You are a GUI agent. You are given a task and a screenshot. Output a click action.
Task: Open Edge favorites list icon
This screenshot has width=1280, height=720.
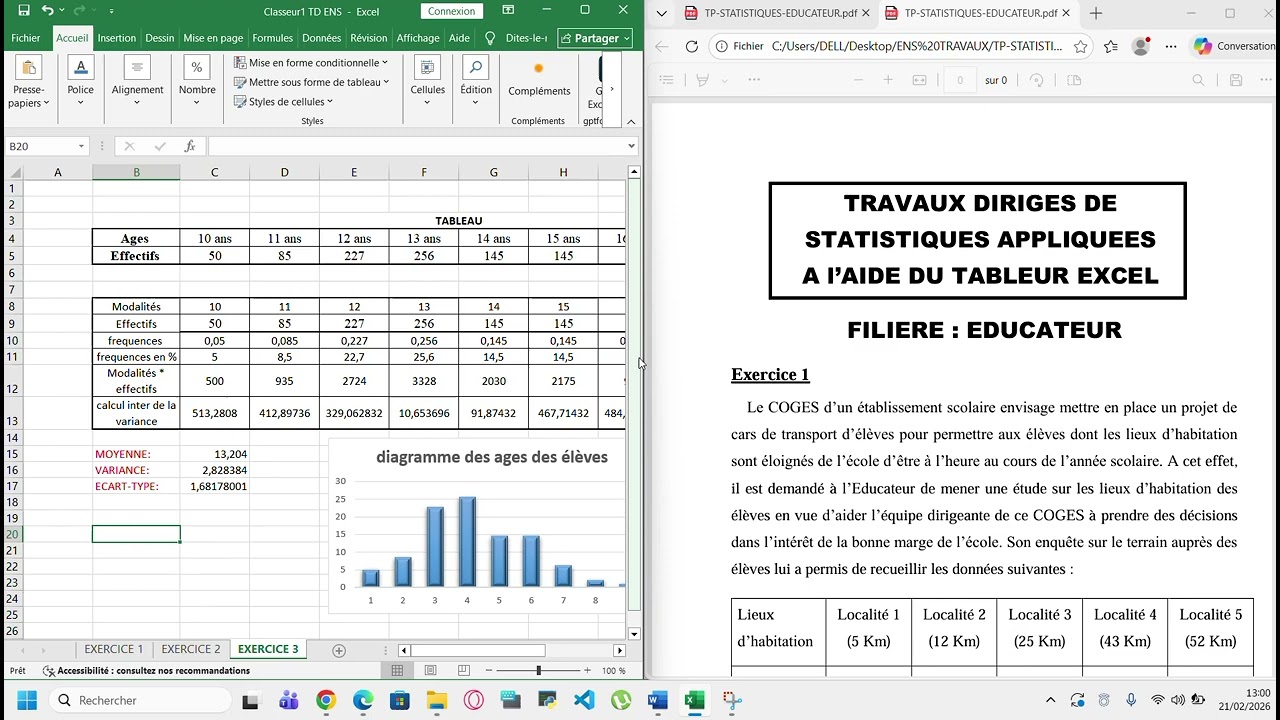point(1111,46)
